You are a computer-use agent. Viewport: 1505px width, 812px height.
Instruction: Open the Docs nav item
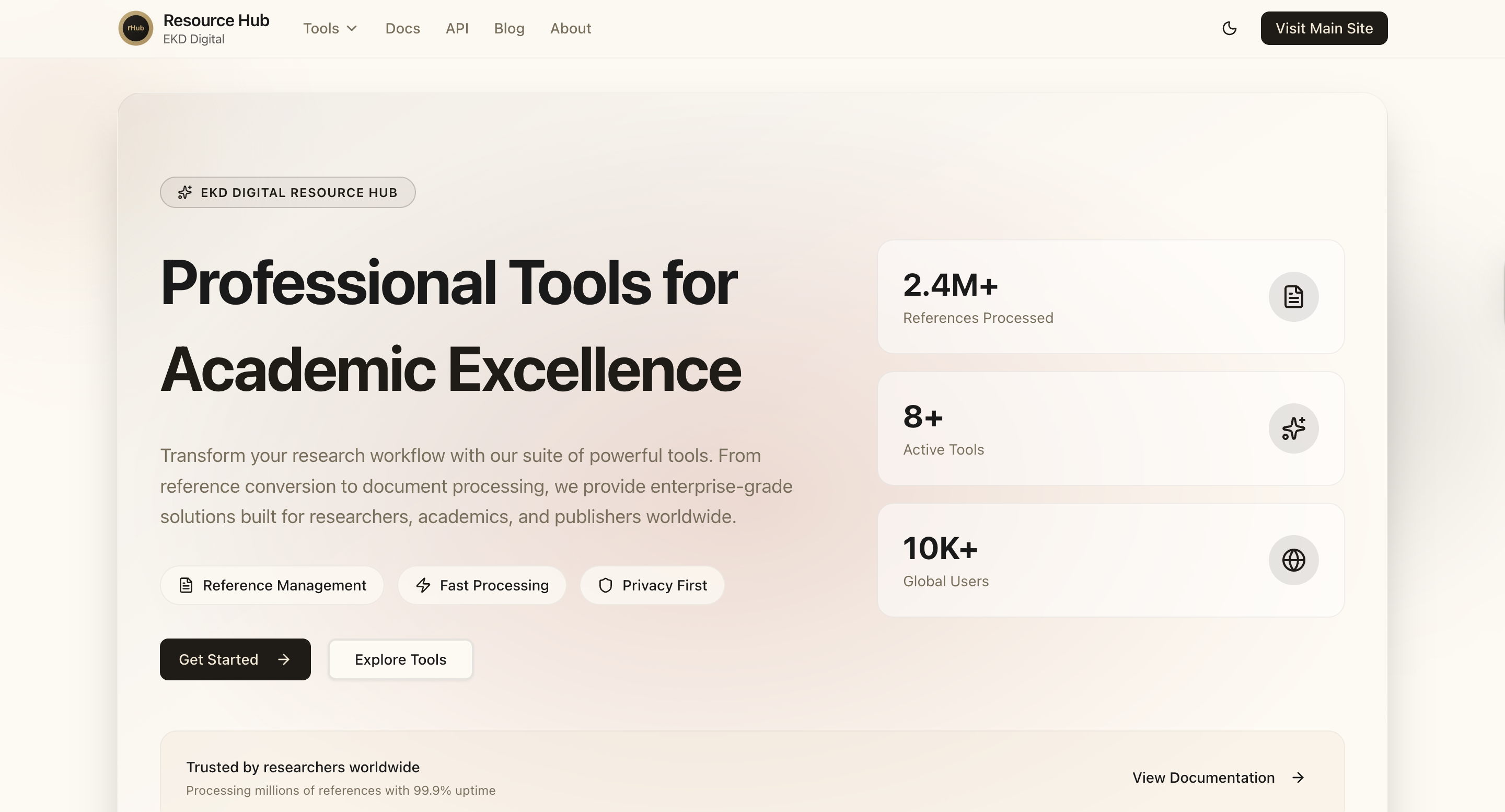pos(402,28)
